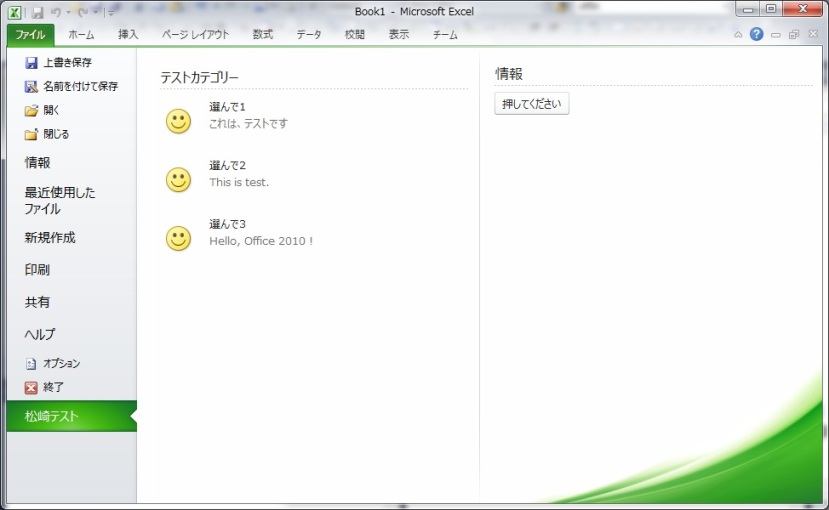
Task: Select the 選んで1 item title
Action: point(227,107)
